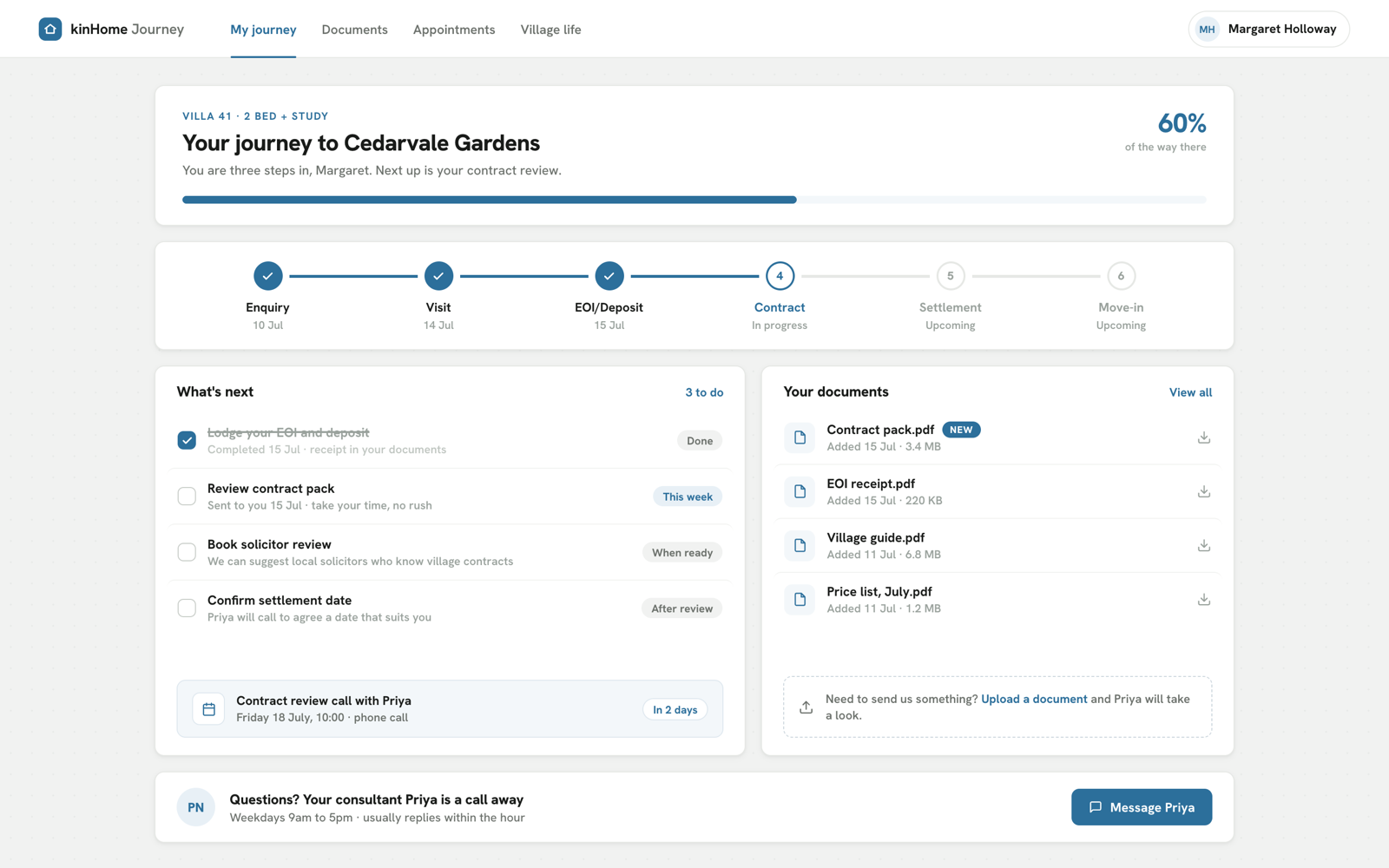Click the Your journey to Cedarvale Gardens heading
1389x868 pixels.
pyautogui.click(x=361, y=142)
